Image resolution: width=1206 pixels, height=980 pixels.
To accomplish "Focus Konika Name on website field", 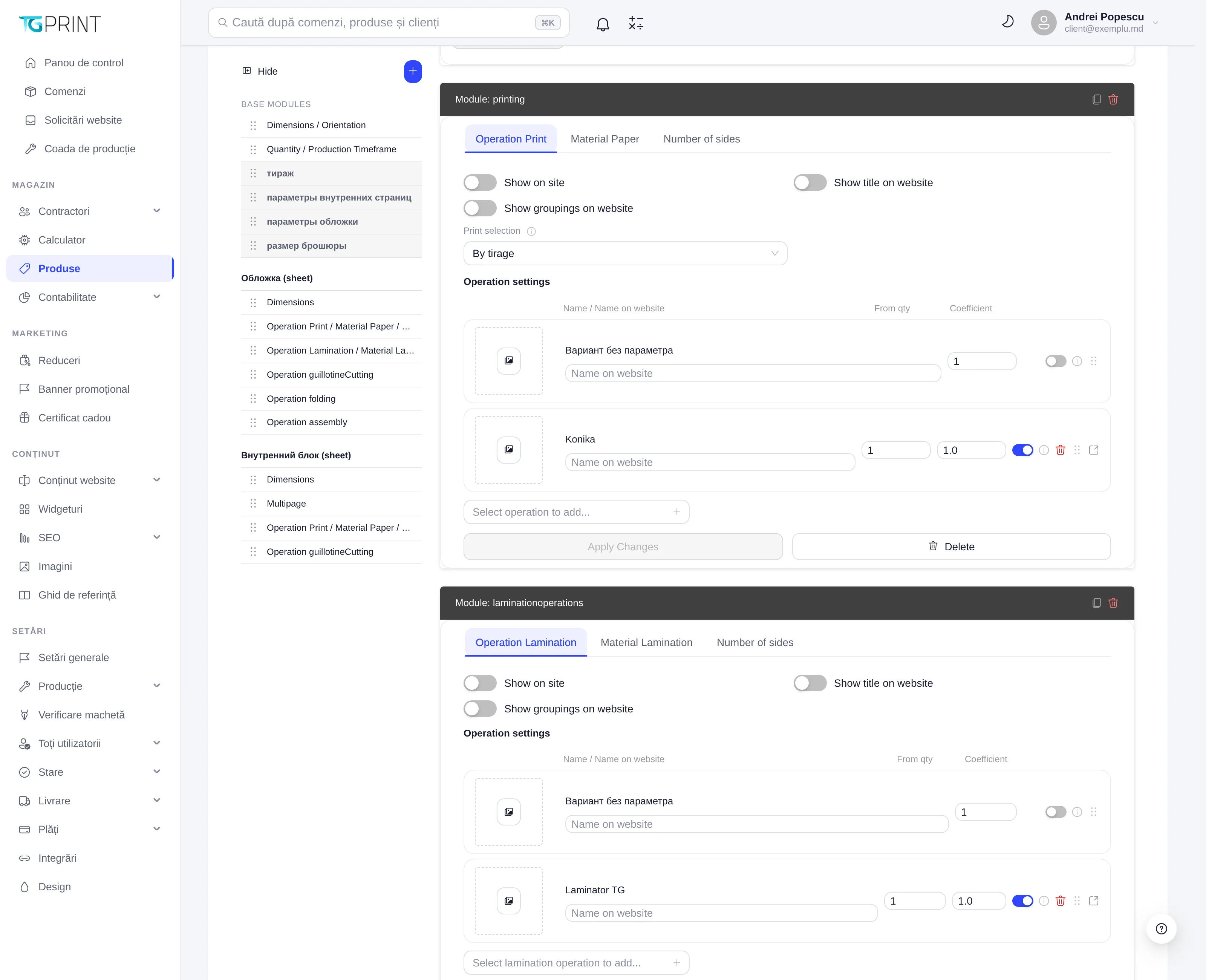I will pos(709,462).
